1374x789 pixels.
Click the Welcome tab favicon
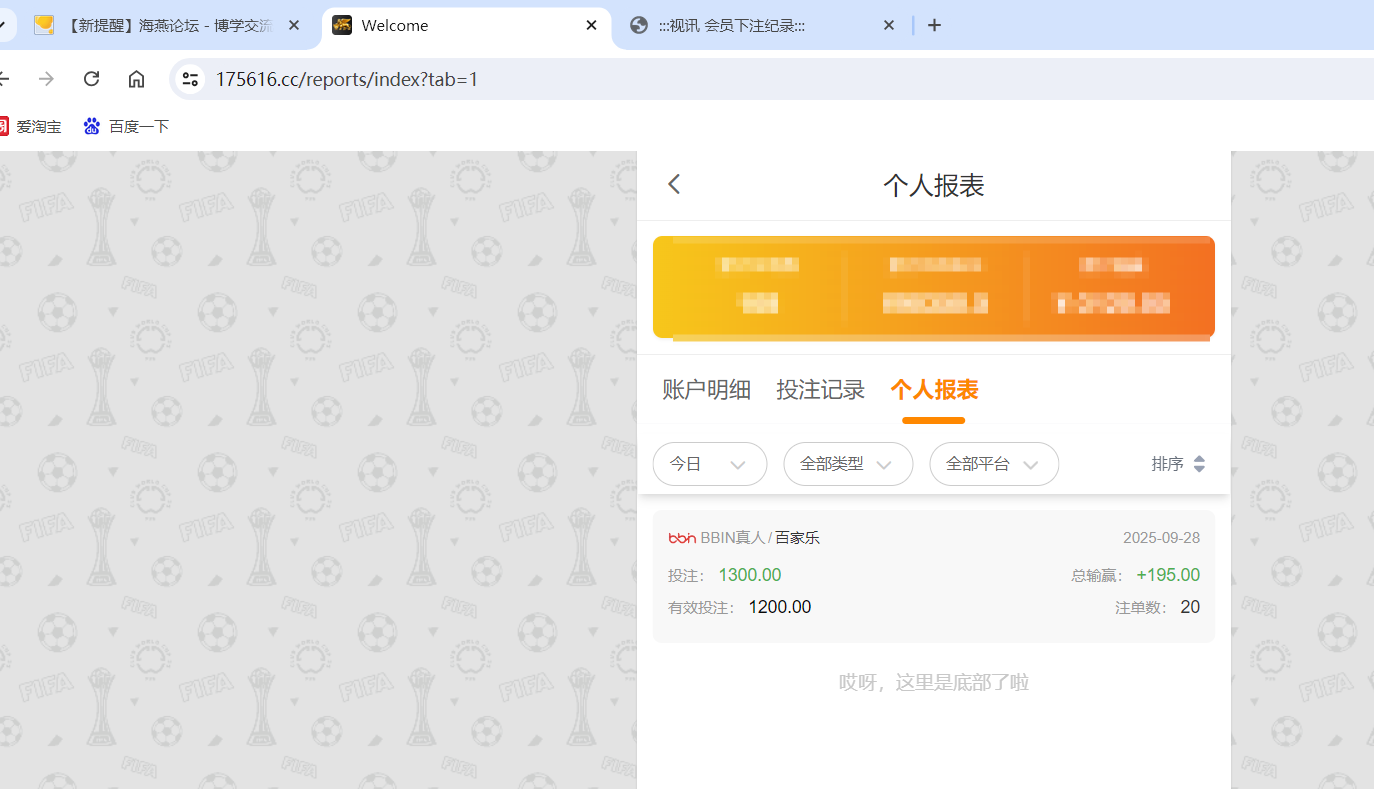(342, 25)
